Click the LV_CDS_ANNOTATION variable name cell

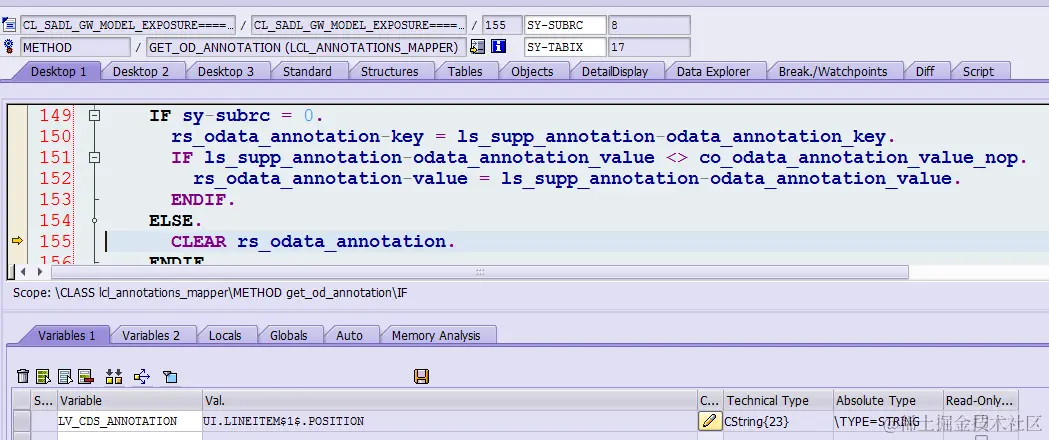(x=130, y=421)
